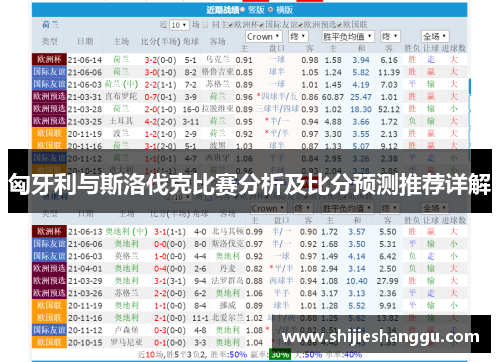This screenshot has height=362, width=500.
Task: Open the 终 dropdown beside 胜平负均值 in the 荷兰 table
Action: (x=390, y=36)
